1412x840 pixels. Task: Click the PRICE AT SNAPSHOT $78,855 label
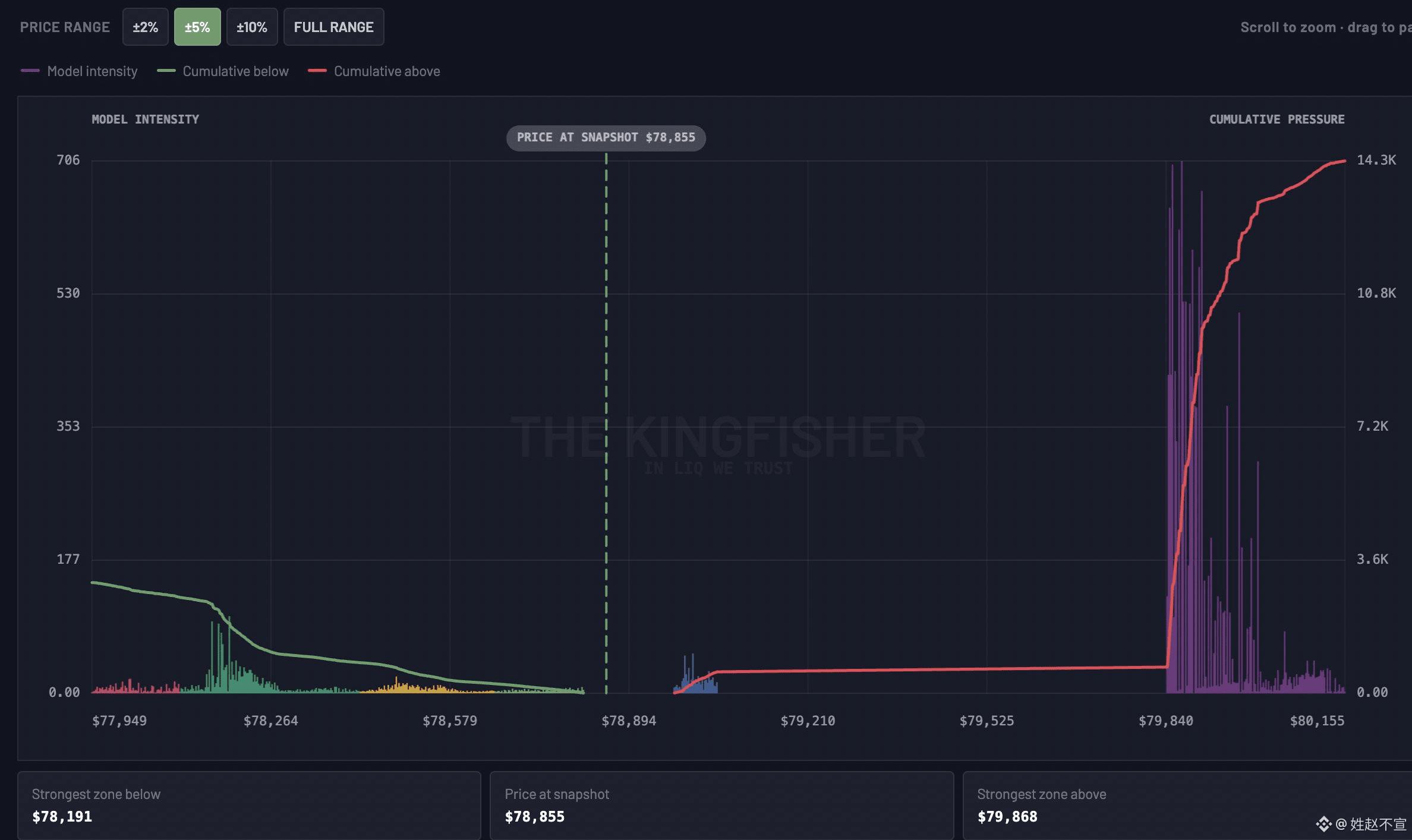606,138
